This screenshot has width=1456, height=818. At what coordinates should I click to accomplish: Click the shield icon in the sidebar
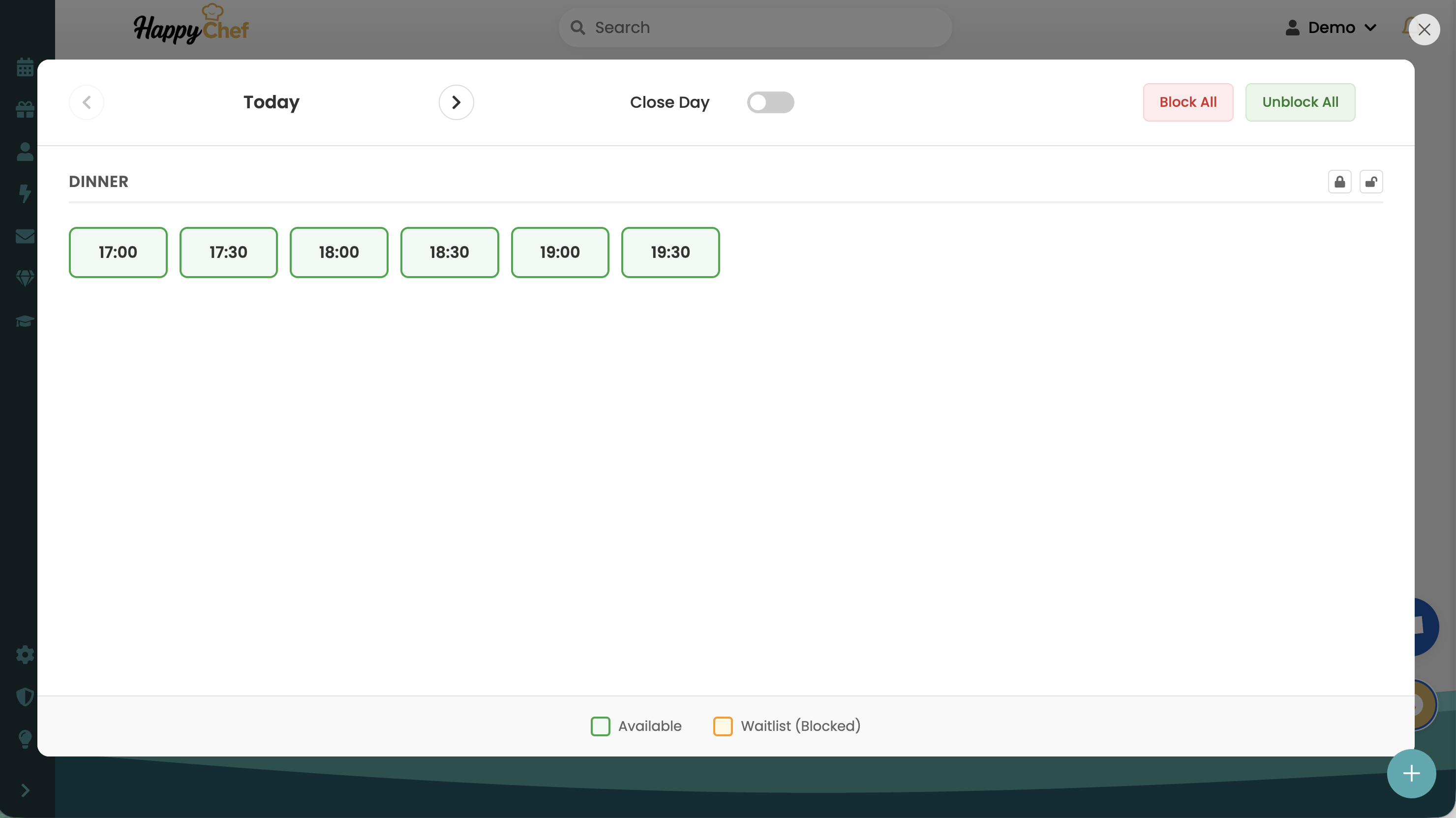(x=25, y=696)
